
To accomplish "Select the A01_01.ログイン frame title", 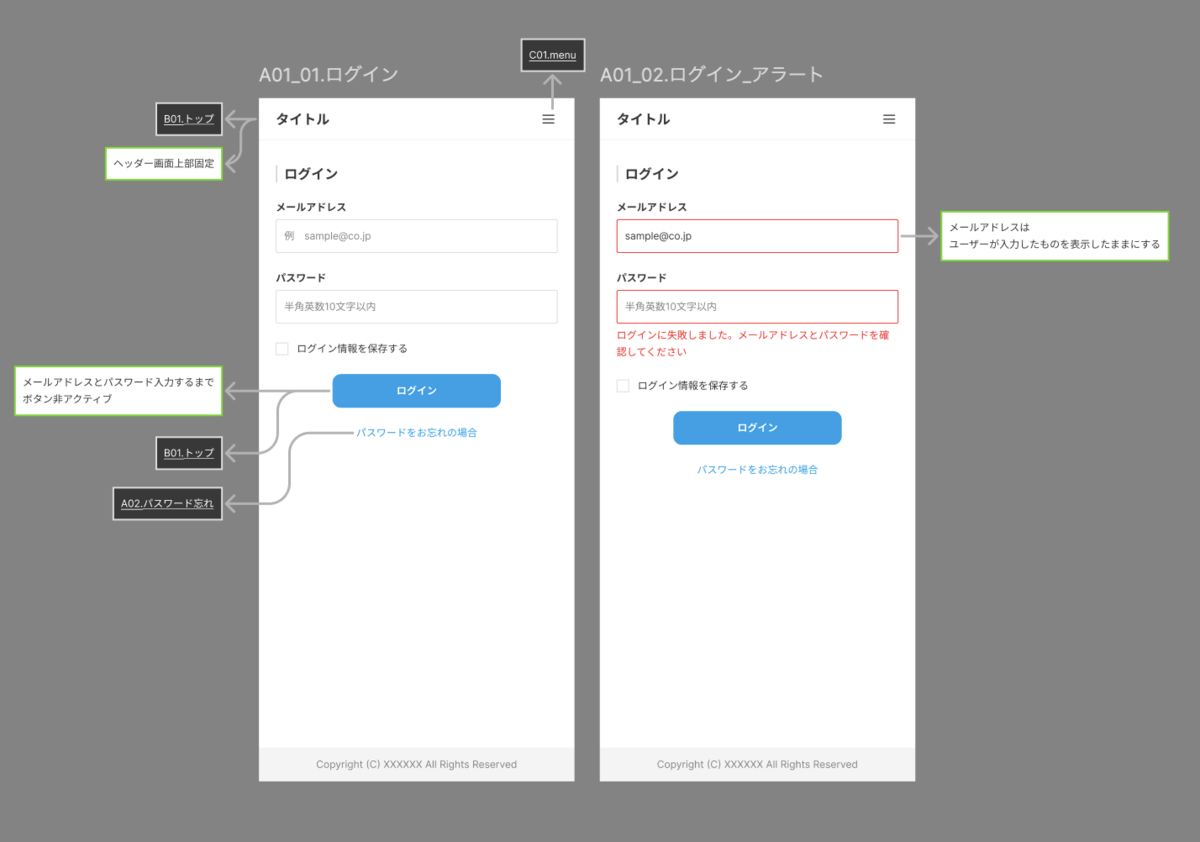I will point(329,75).
